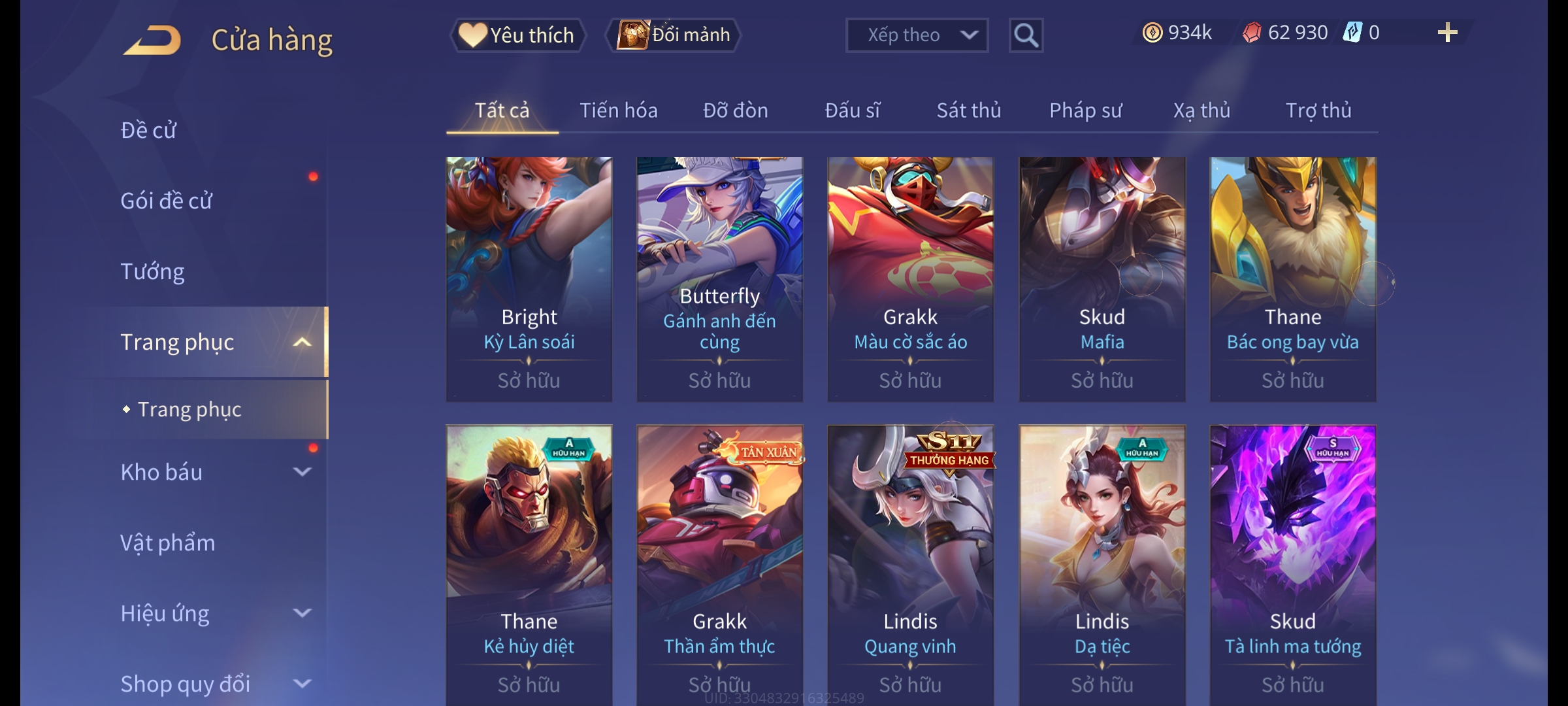Screen dimensions: 1568x706
Task: Click the blue voucher currency icon
Action: (1352, 33)
